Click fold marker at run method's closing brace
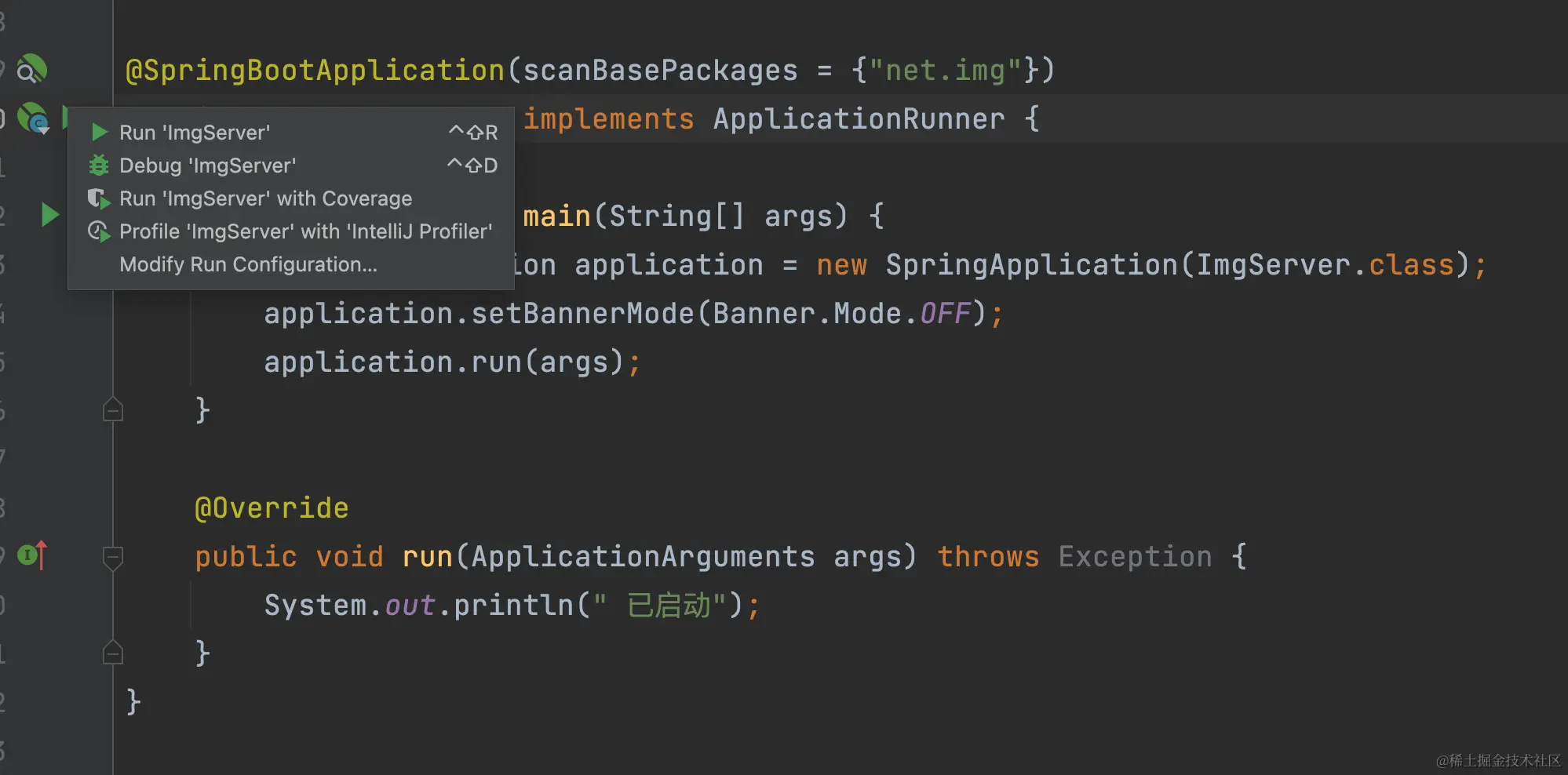 click(113, 653)
